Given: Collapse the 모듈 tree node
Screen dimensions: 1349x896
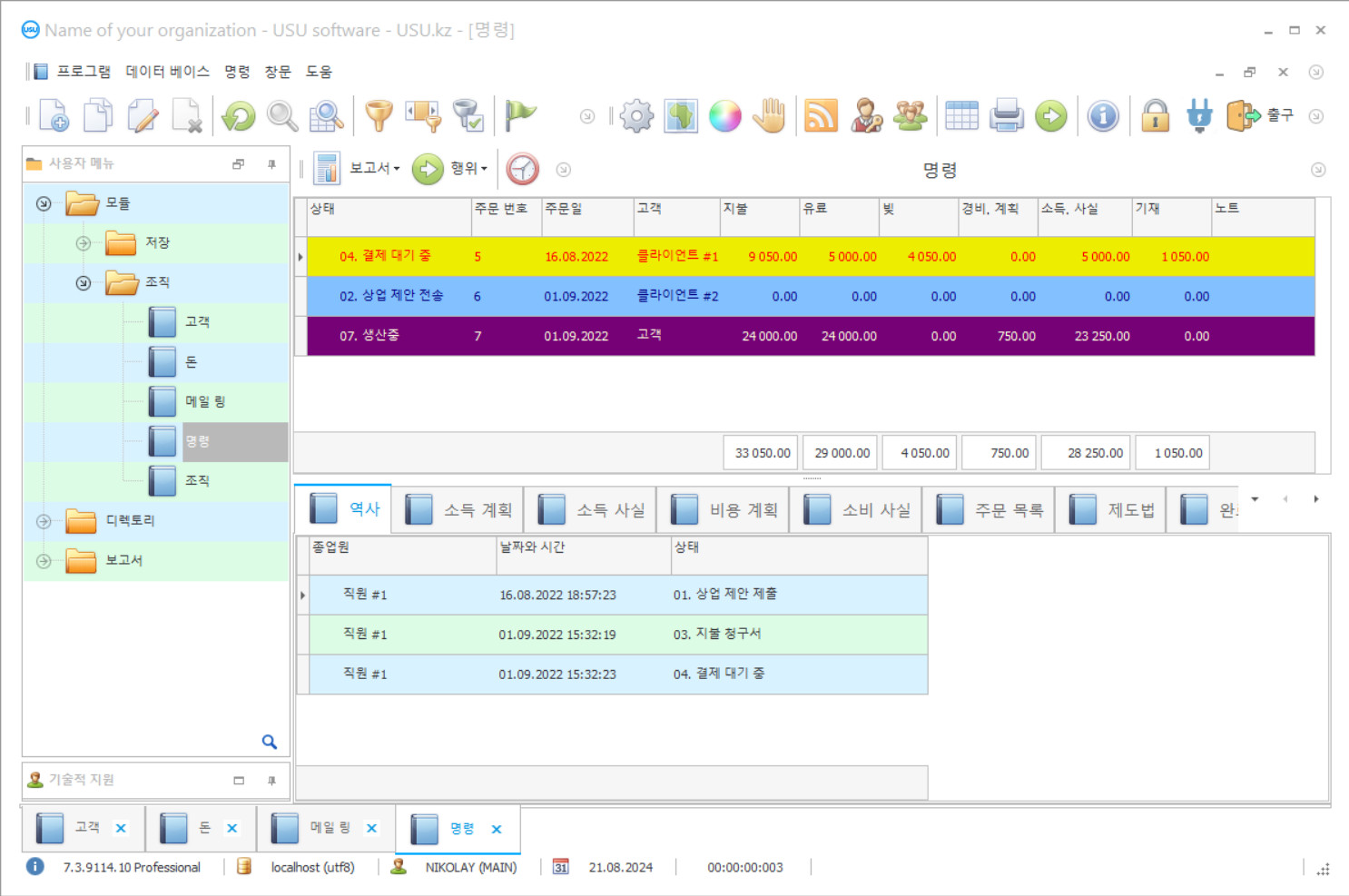Looking at the screenshot, I should pos(44,203).
